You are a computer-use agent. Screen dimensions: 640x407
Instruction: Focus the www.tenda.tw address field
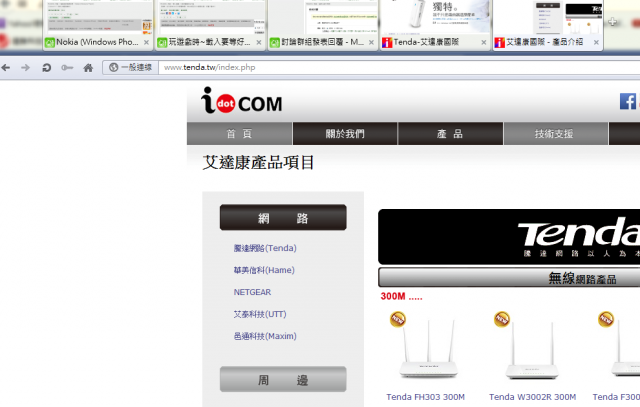pyautogui.click(x=399, y=67)
